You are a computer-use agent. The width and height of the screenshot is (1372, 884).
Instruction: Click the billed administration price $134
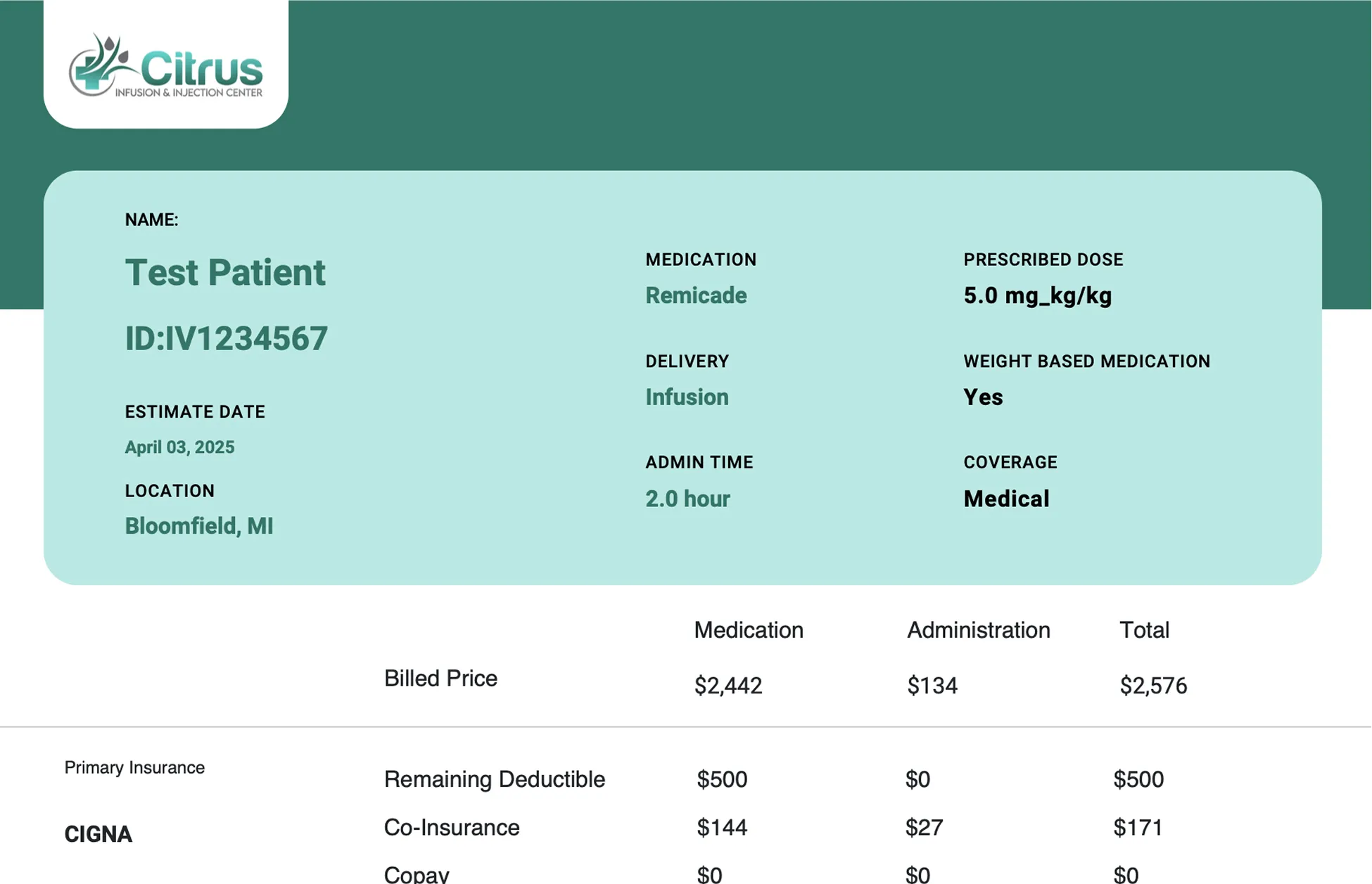[x=932, y=686]
